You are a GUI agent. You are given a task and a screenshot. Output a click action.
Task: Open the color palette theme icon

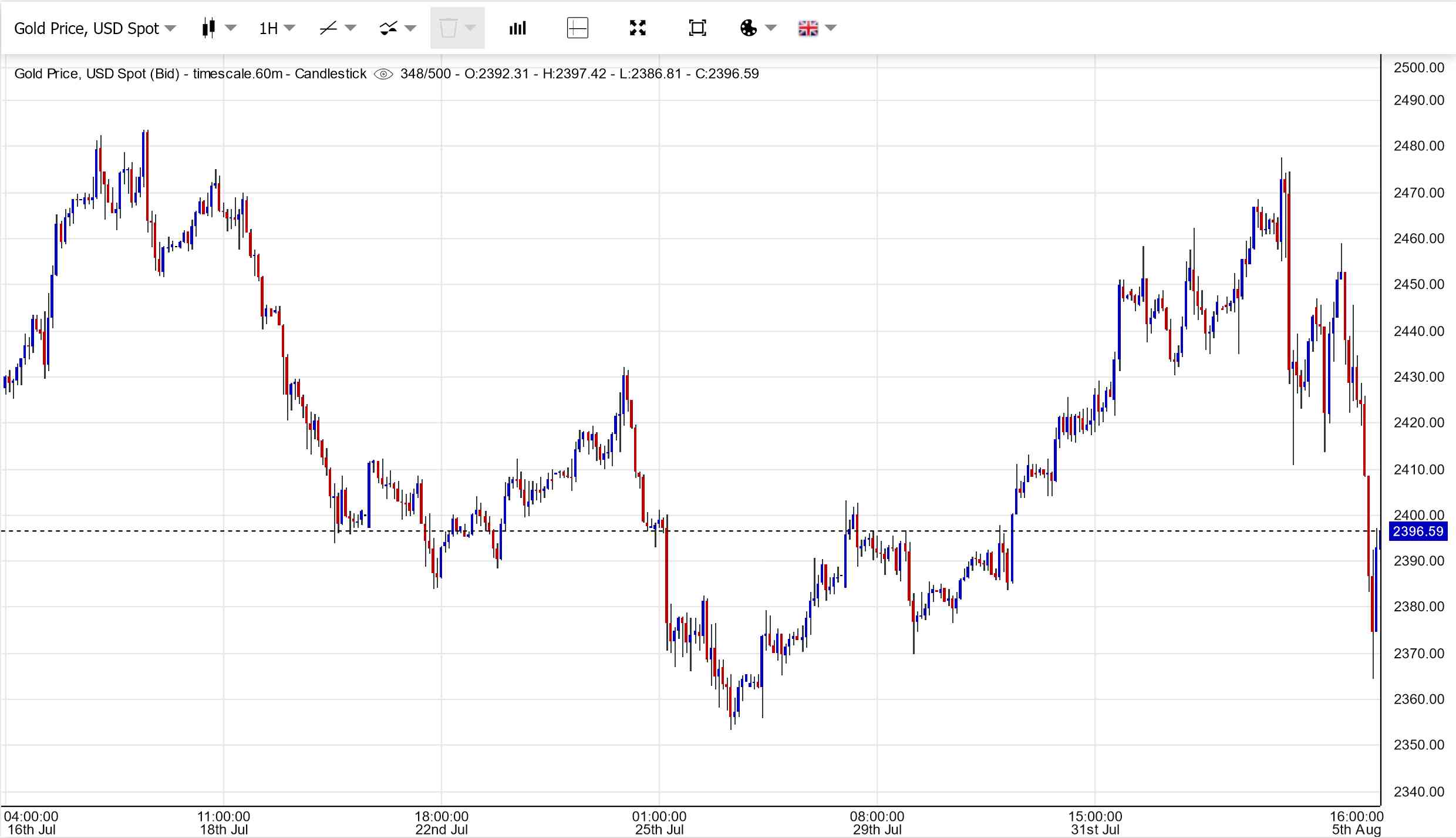click(749, 28)
